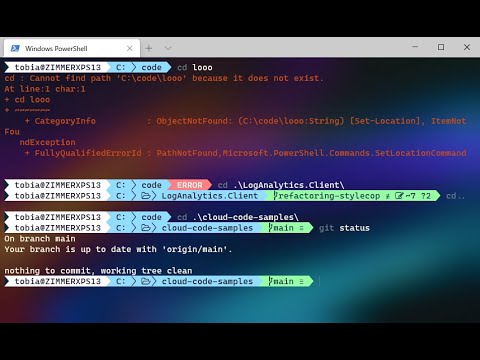
Task: Click the folder icon before LogAnalytics.Client
Action: pos(146,196)
